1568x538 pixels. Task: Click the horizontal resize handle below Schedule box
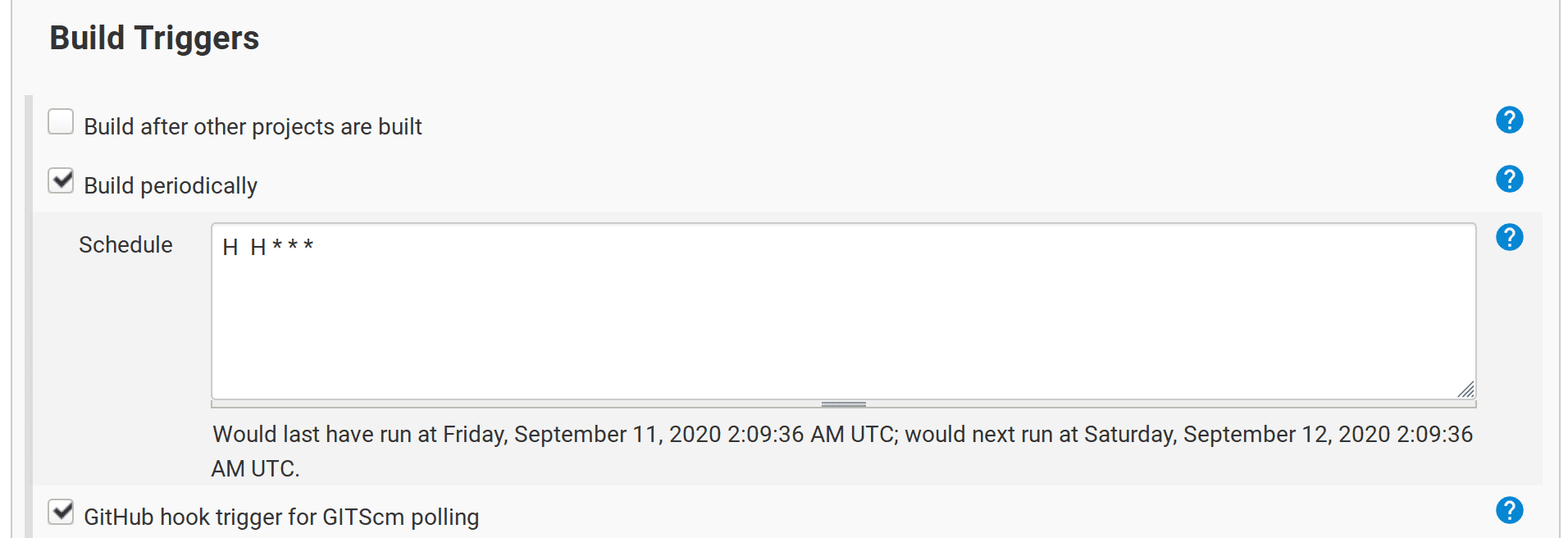(x=843, y=404)
